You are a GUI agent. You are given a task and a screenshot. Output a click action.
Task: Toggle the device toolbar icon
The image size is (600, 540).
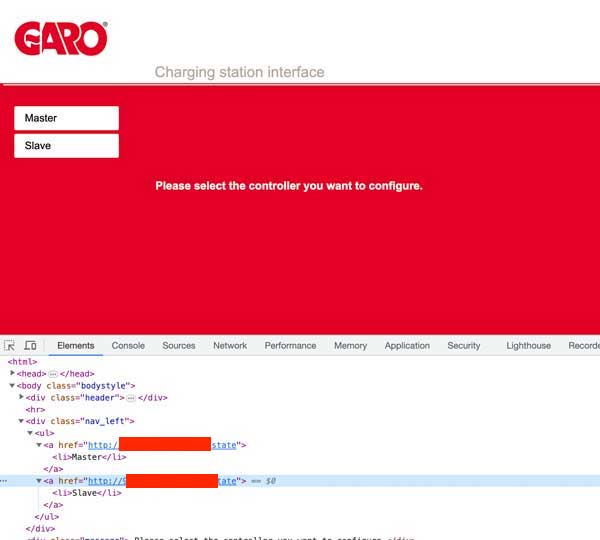[x=30, y=346]
